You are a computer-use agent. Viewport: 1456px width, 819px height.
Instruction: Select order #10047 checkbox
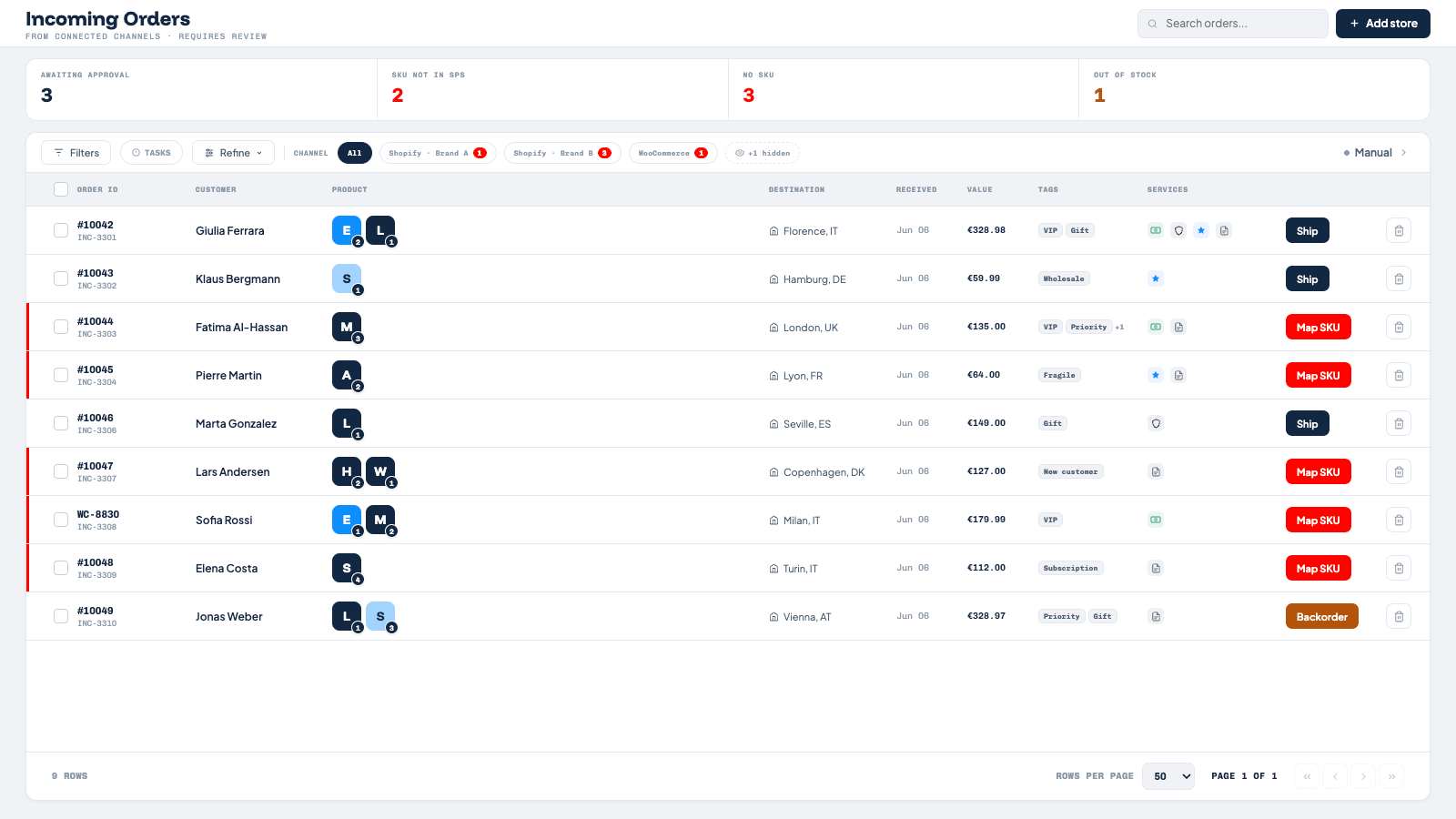tap(61, 471)
